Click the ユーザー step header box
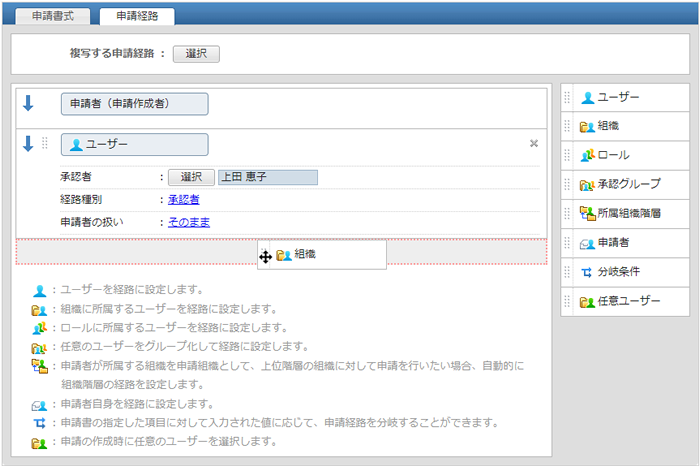 134,145
